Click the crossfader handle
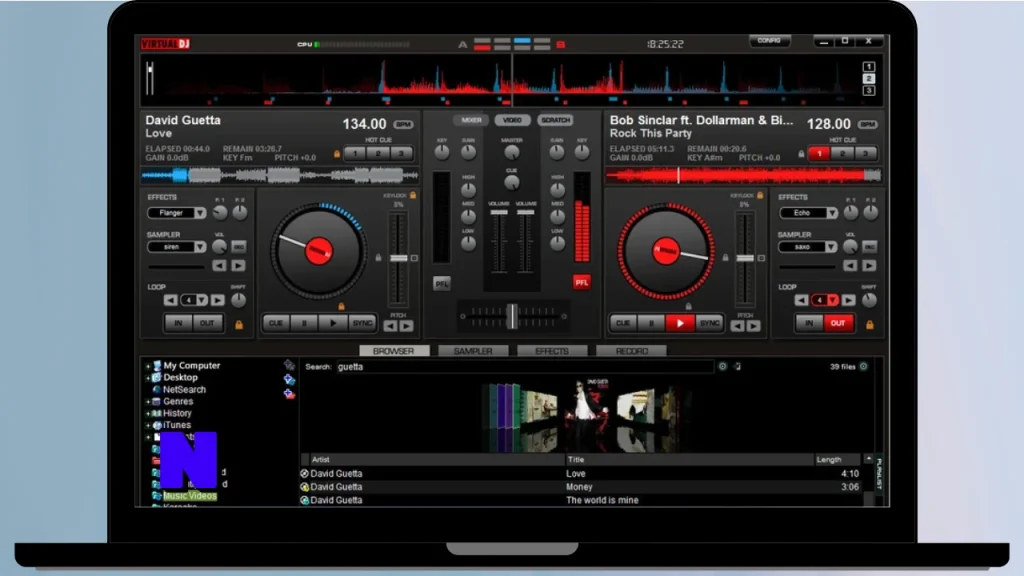Viewport: 1024px width, 576px height. [513, 316]
